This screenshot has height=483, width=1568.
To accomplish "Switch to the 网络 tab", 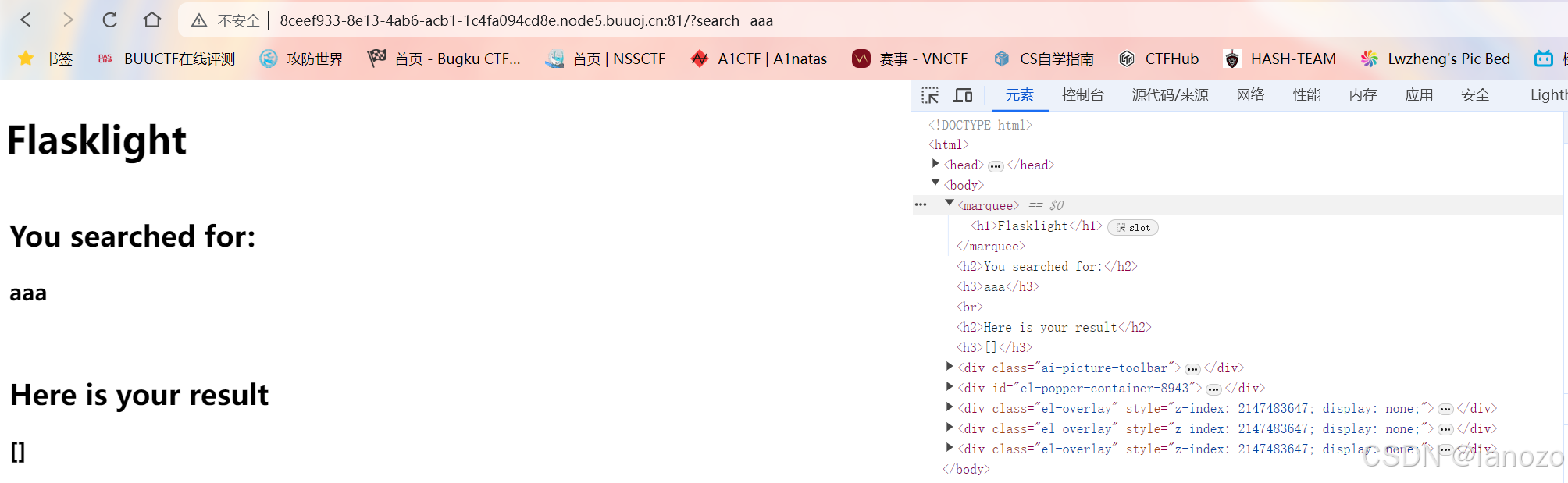I will 1250,95.
